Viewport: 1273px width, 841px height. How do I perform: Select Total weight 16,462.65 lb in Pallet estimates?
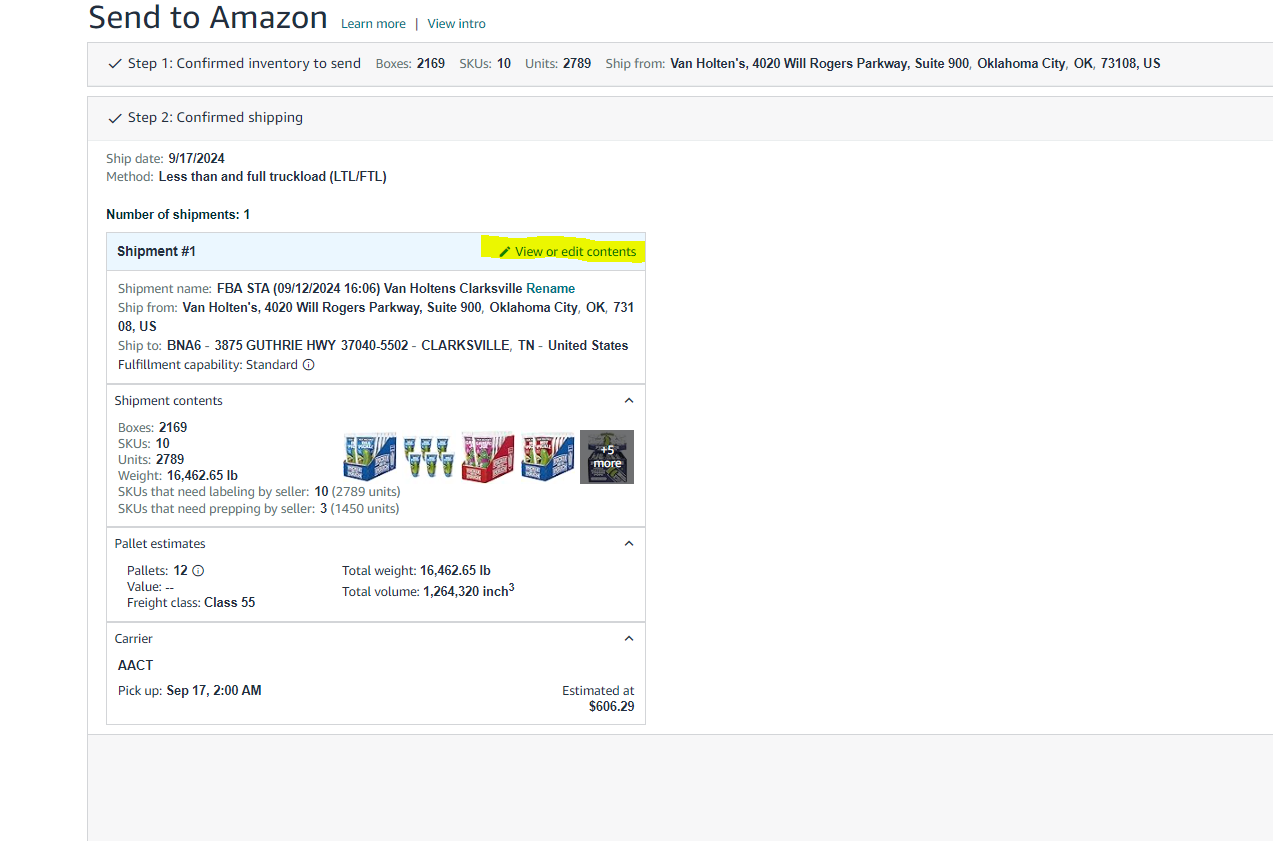(x=416, y=571)
